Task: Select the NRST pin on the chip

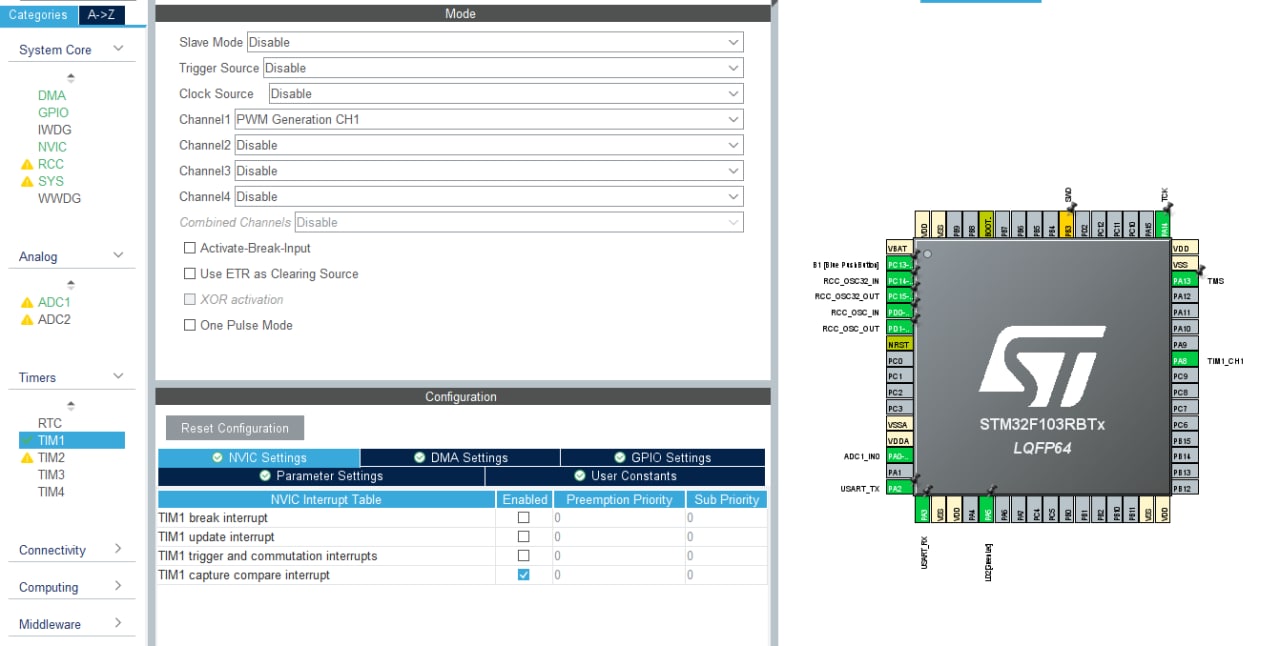Action: [899, 344]
